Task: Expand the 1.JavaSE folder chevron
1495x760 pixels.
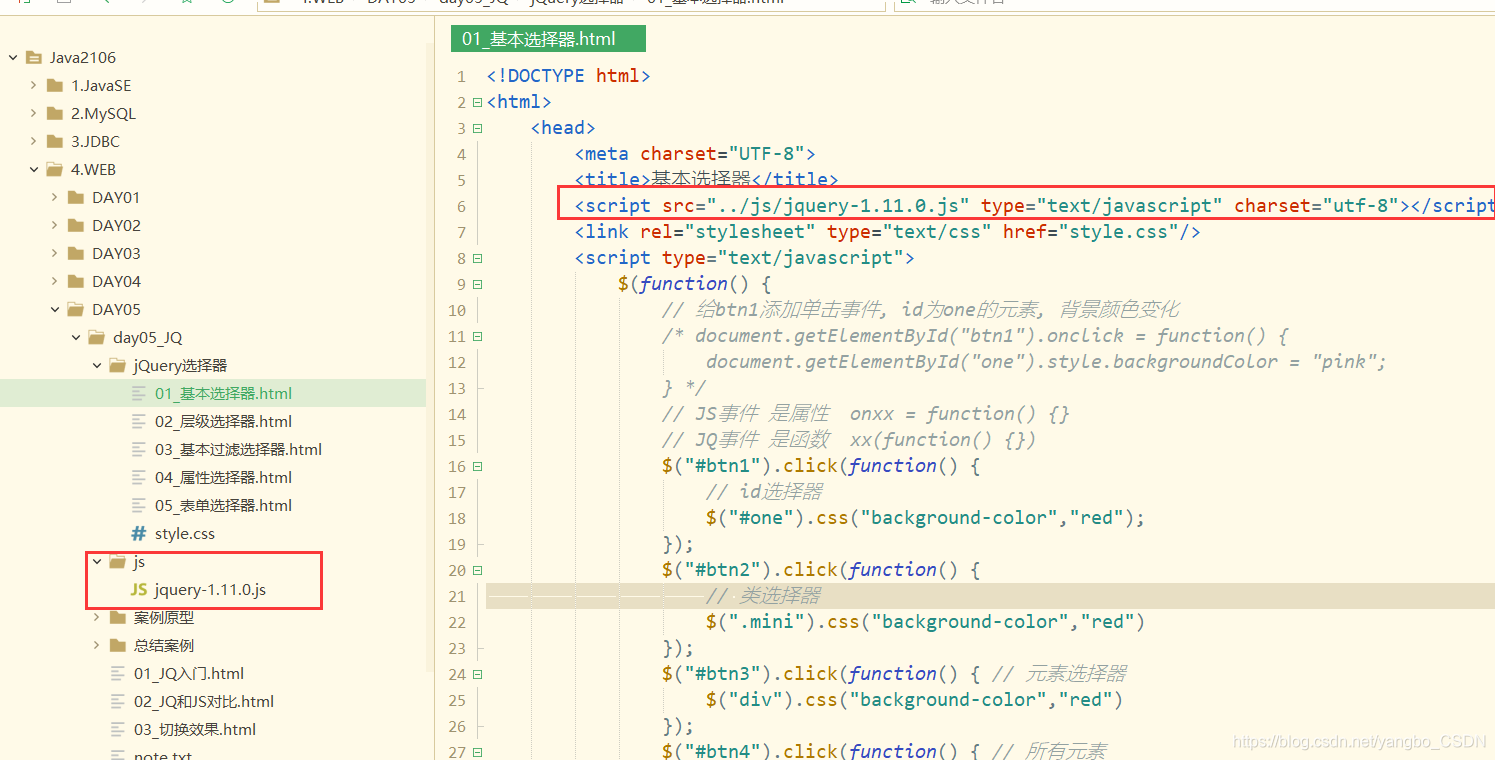Action: coord(34,86)
